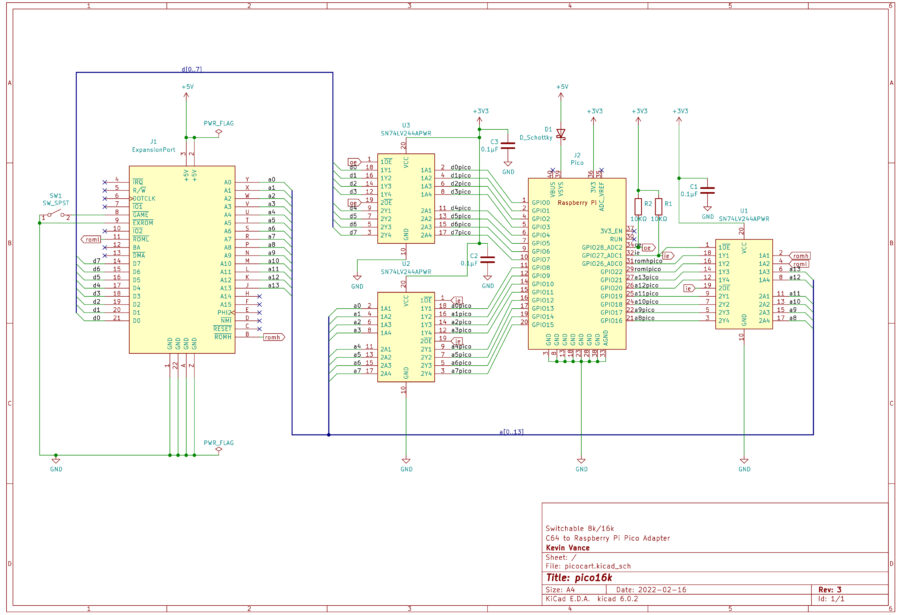Select resistor R1 symbol
900x615 pixels.
658,207
